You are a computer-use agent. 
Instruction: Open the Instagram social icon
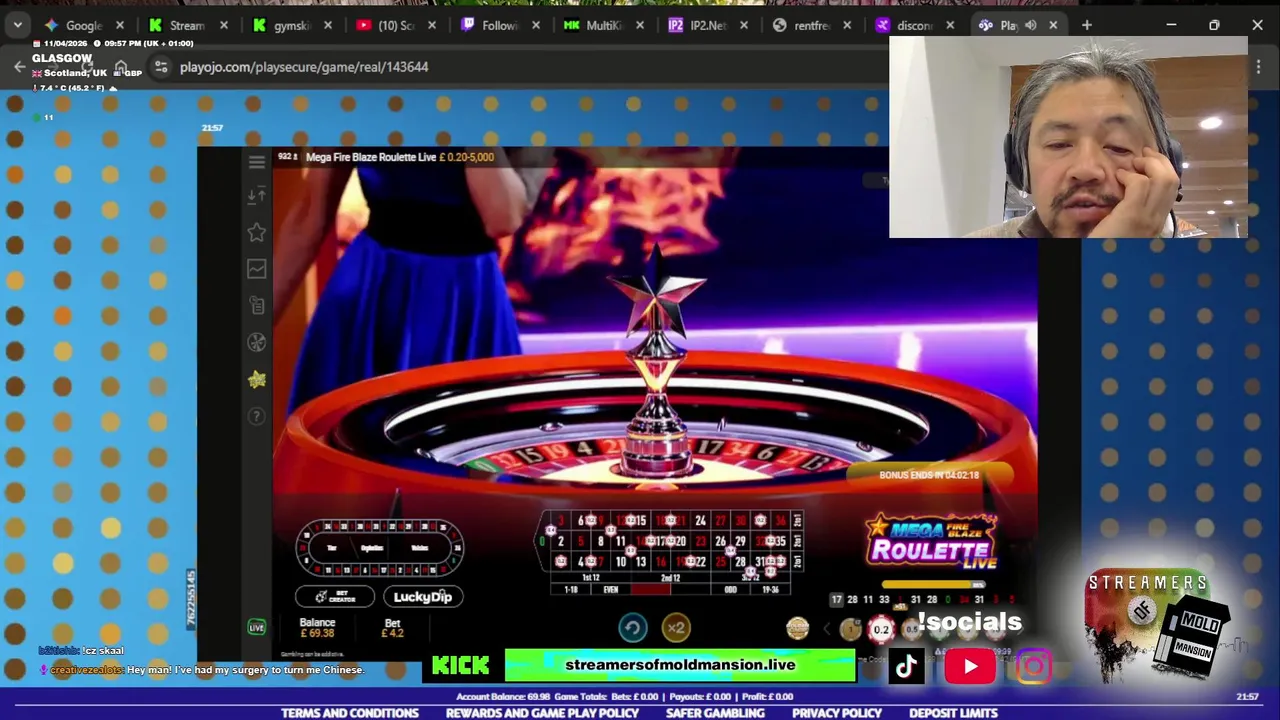pyautogui.click(x=1034, y=666)
